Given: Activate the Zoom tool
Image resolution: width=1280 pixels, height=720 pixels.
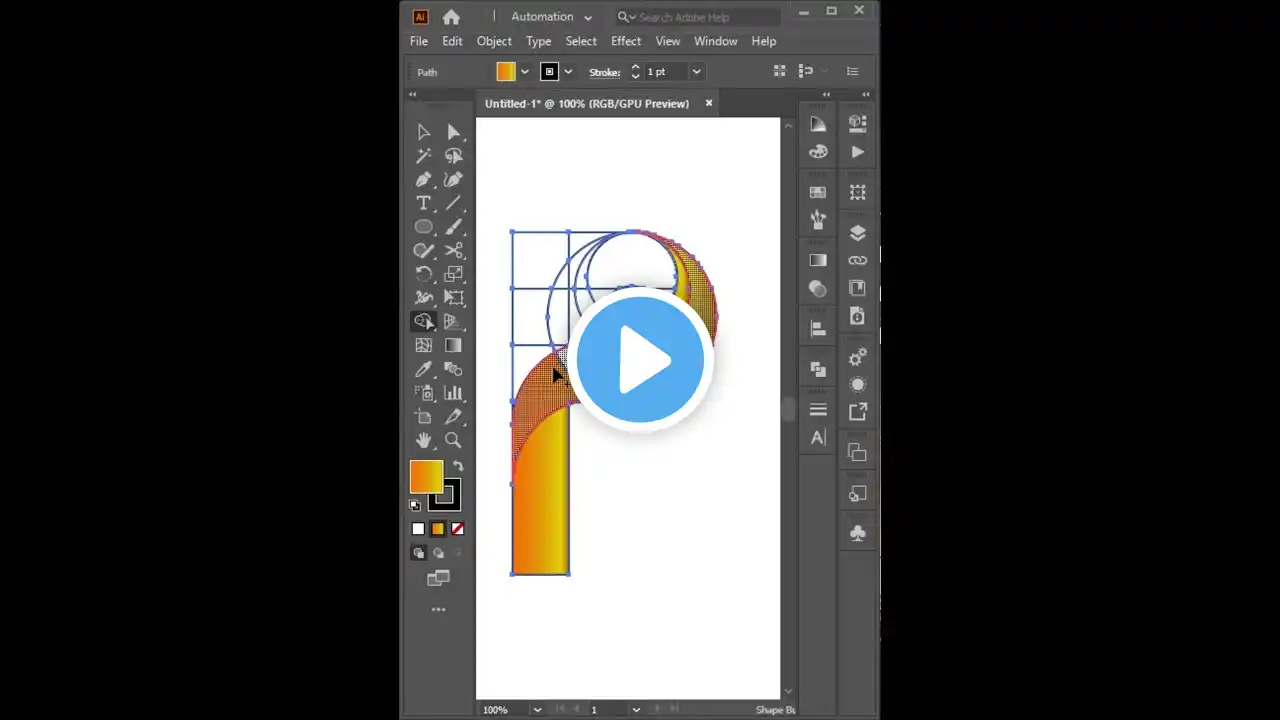Looking at the screenshot, I should 453,440.
